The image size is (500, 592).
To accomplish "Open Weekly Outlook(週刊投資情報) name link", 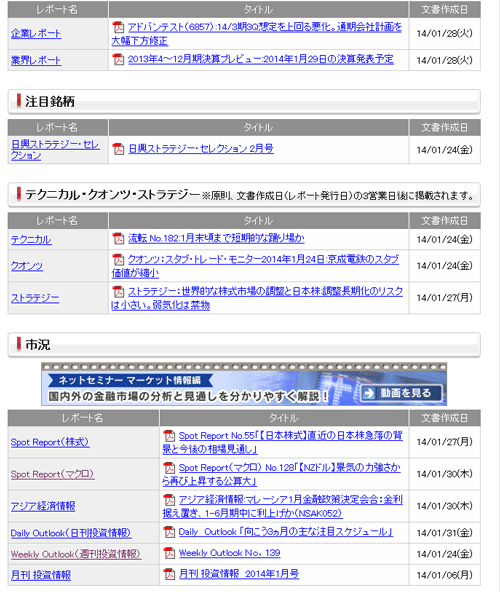I will (76, 554).
